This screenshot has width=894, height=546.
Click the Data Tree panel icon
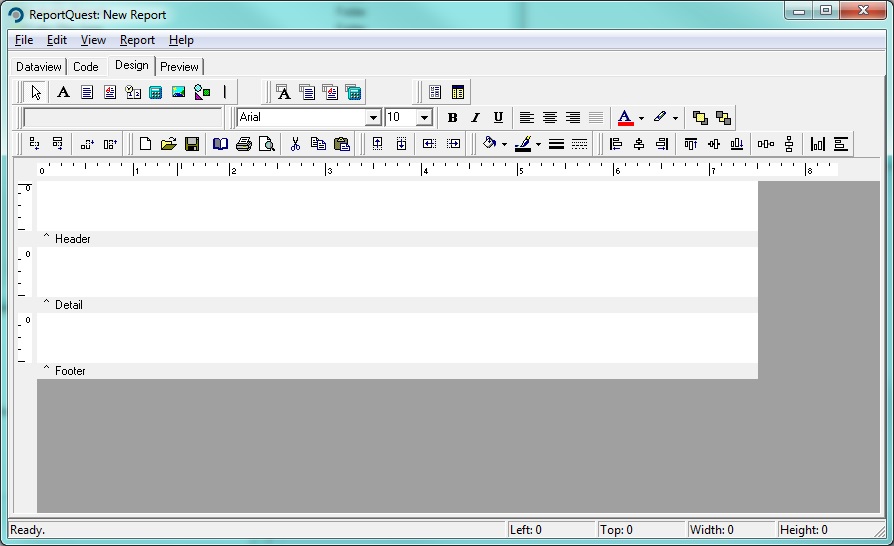point(458,92)
